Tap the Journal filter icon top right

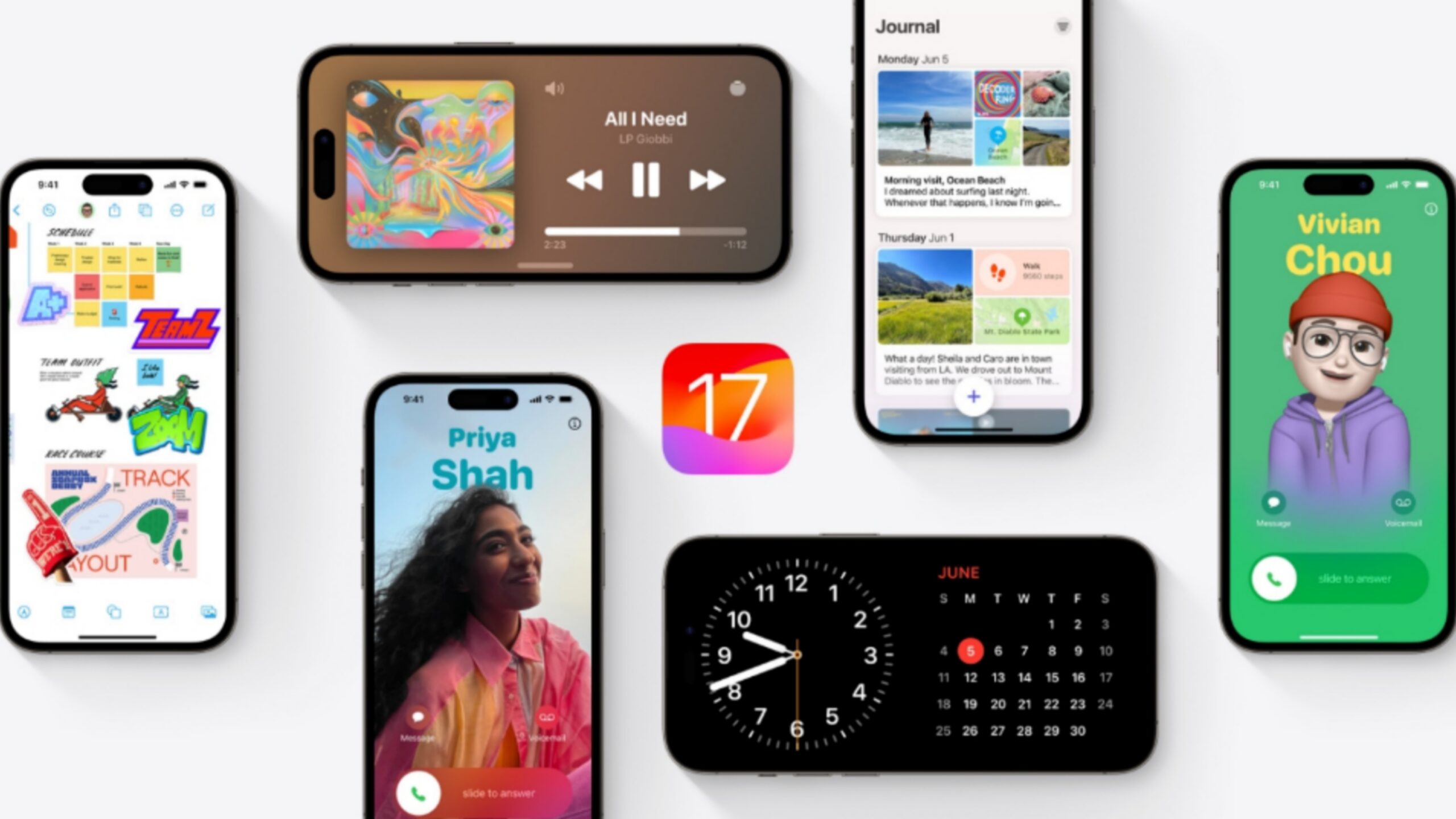coord(1062,27)
